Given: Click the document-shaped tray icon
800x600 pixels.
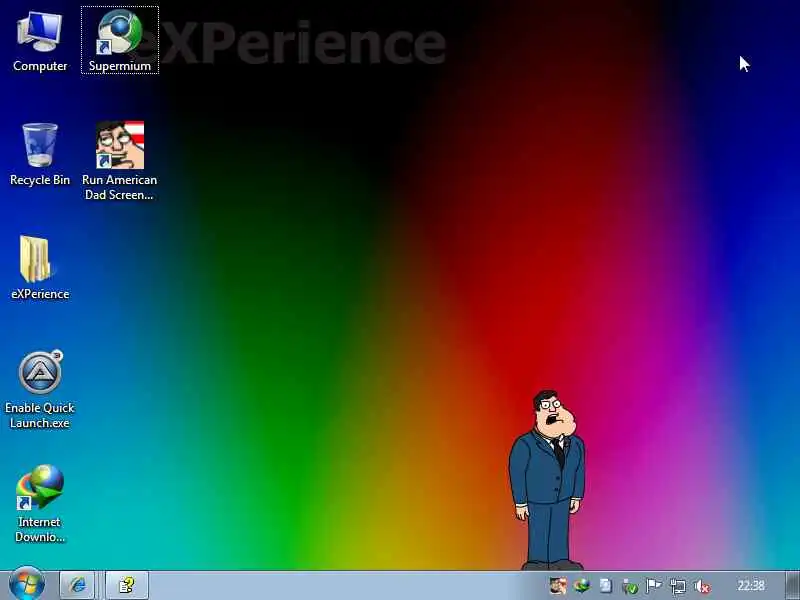Looking at the screenshot, I should pos(606,586).
